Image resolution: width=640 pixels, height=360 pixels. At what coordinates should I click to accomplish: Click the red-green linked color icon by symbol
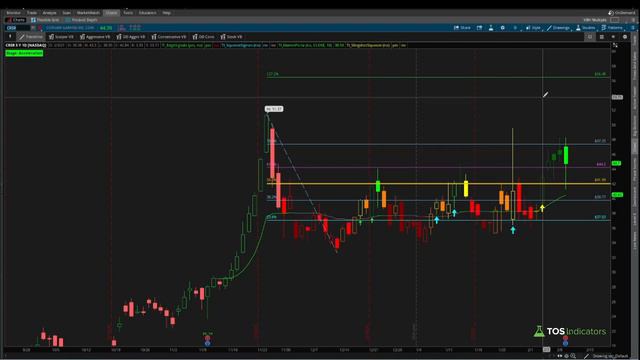[x=40, y=28]
